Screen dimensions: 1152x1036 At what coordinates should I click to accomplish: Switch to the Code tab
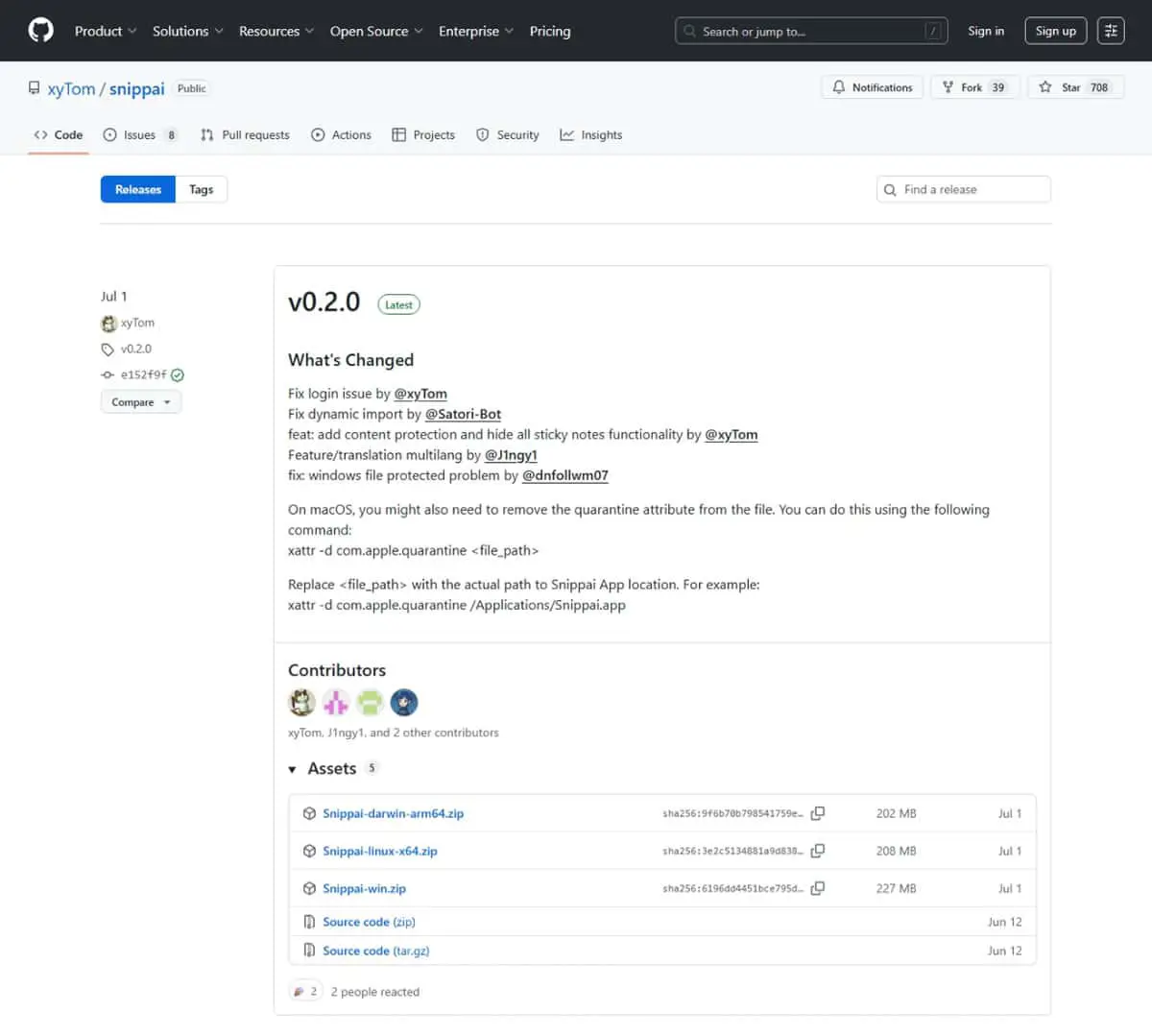coord(59,134)
